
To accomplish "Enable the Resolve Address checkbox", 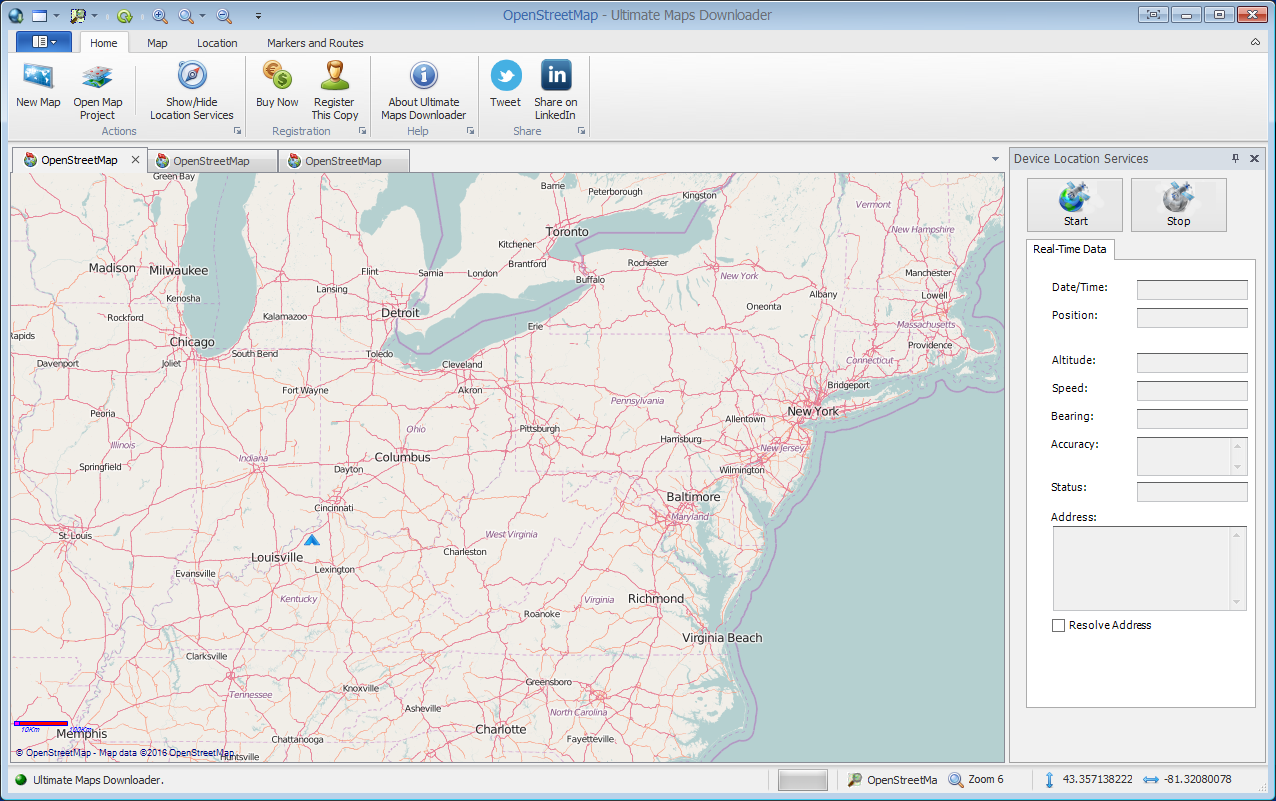I will tap(1058, 626).
